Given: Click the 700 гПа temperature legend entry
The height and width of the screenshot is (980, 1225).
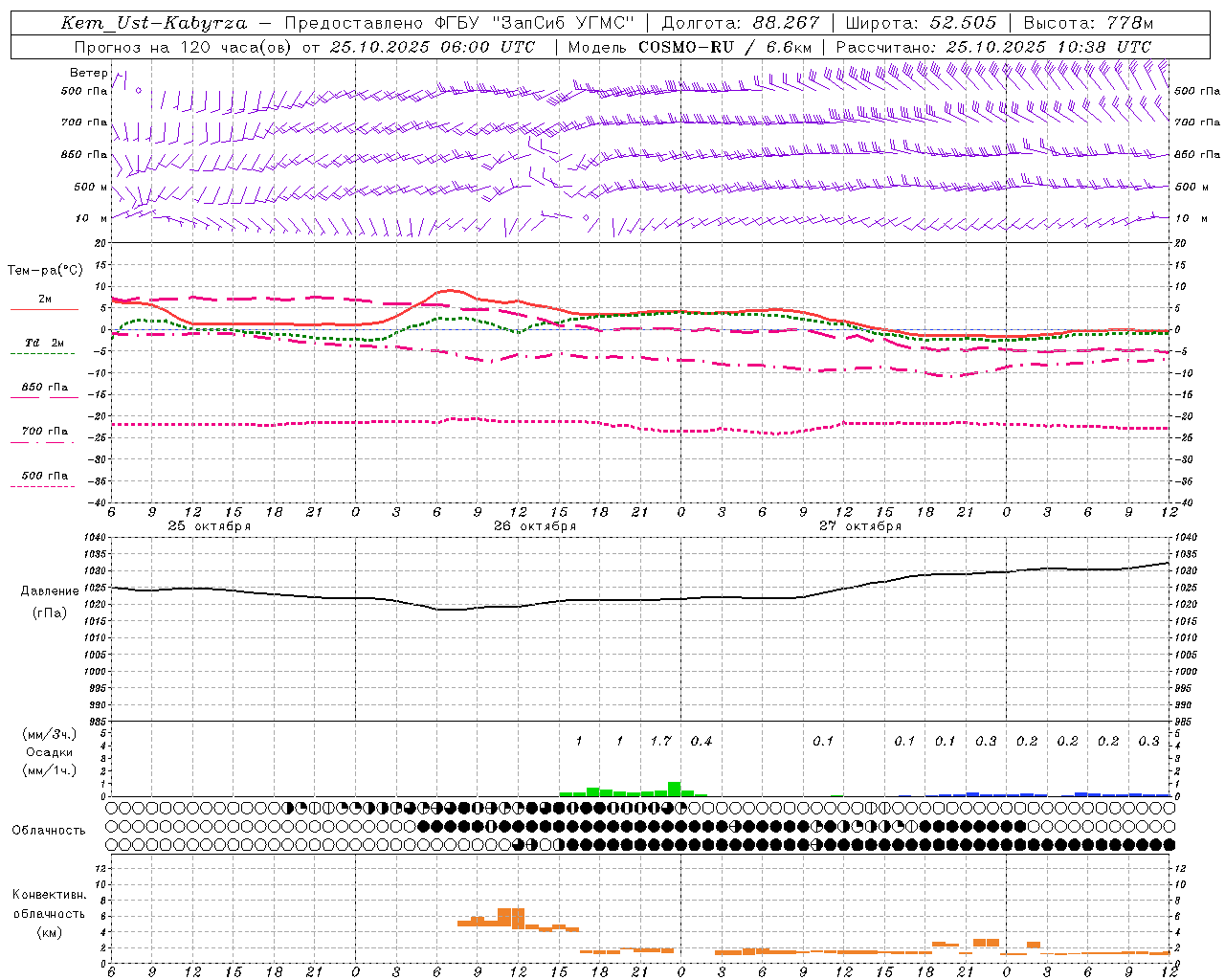Looking at the screenshot, I should click(45, 432).
